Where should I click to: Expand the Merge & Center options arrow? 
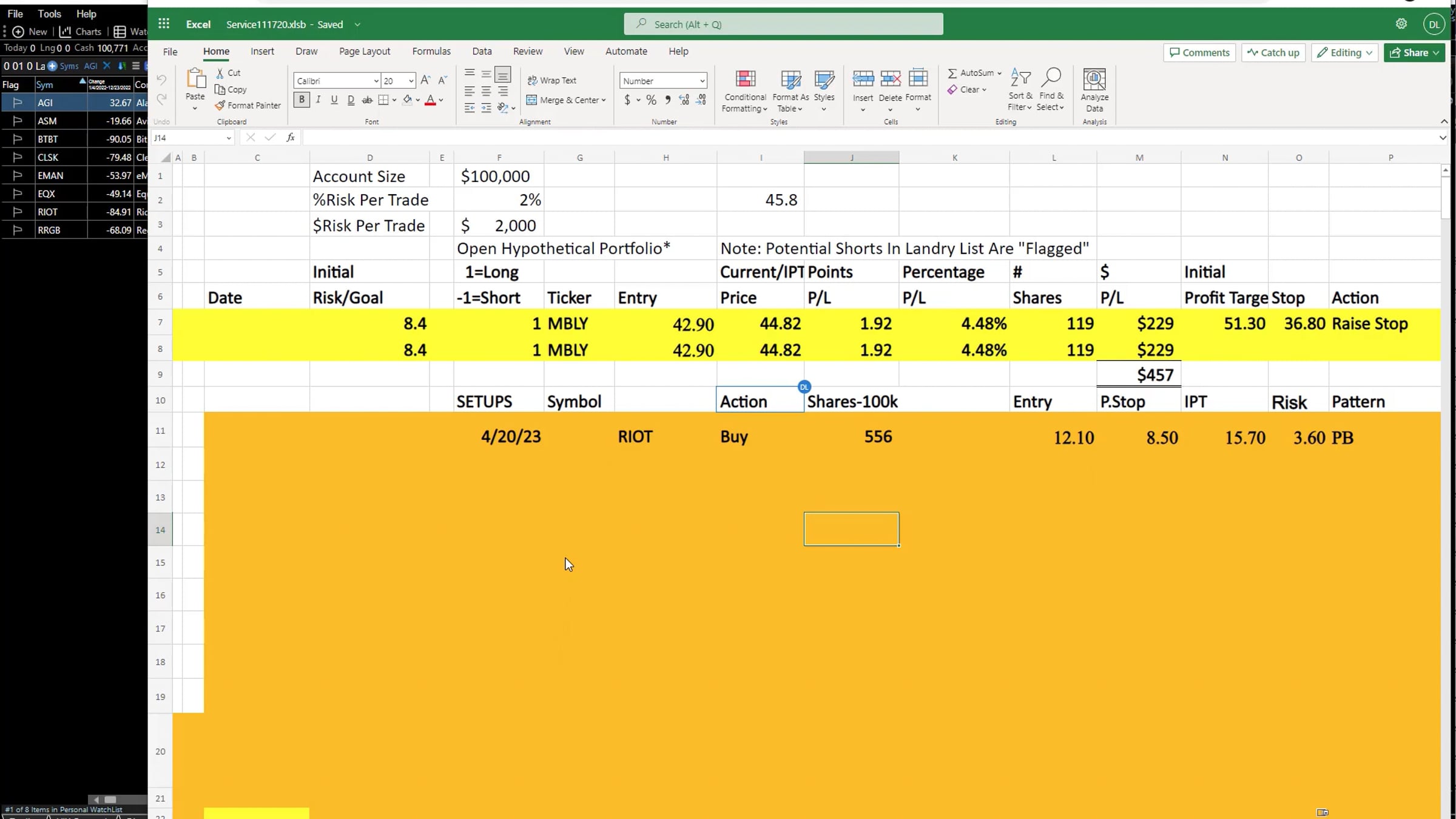click(x=604, y=100)
